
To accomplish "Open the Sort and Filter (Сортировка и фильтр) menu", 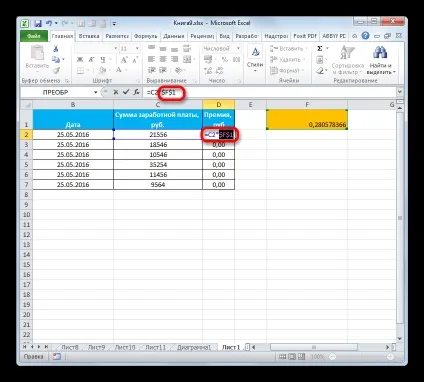I will coord(347,60).
